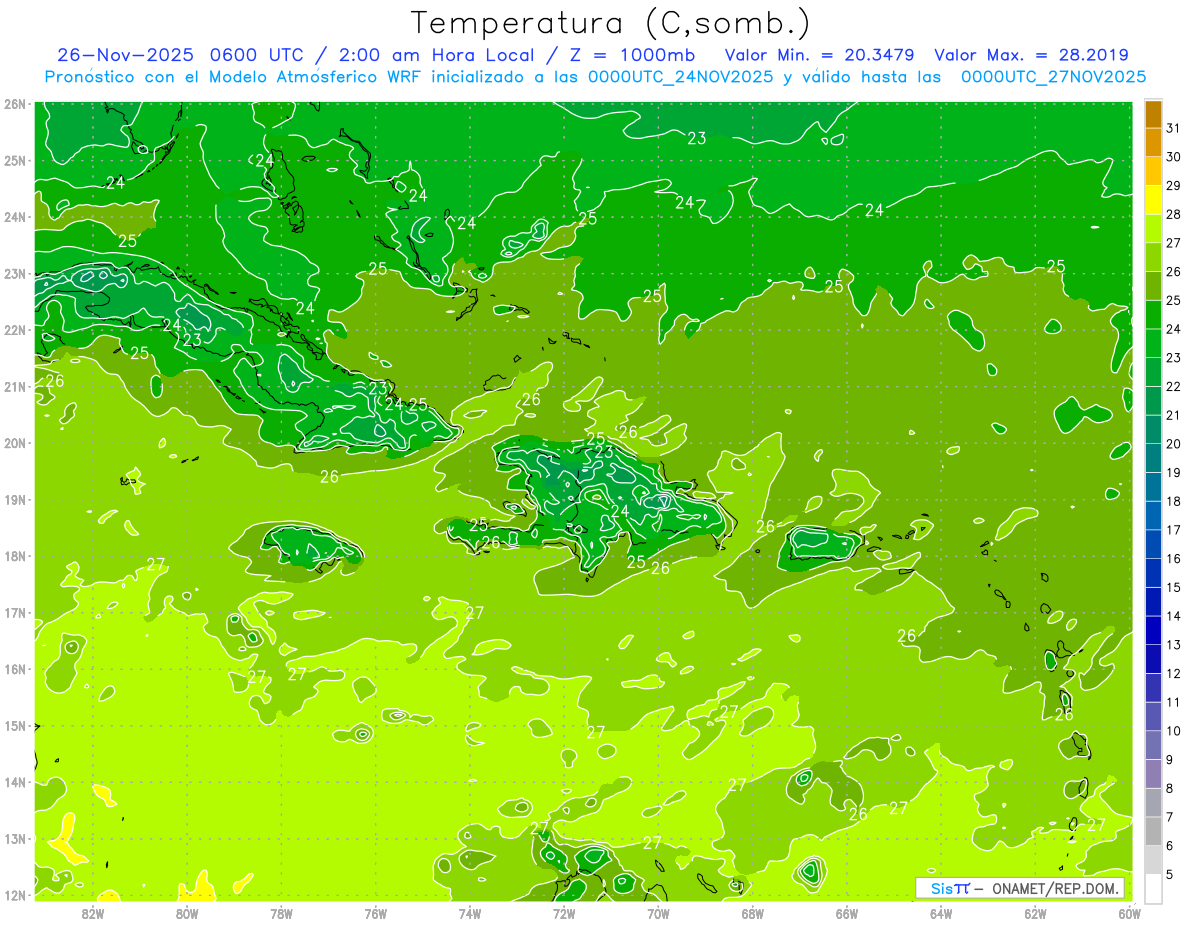Click the 60W longitude axis label

[x=1129, y=913]
